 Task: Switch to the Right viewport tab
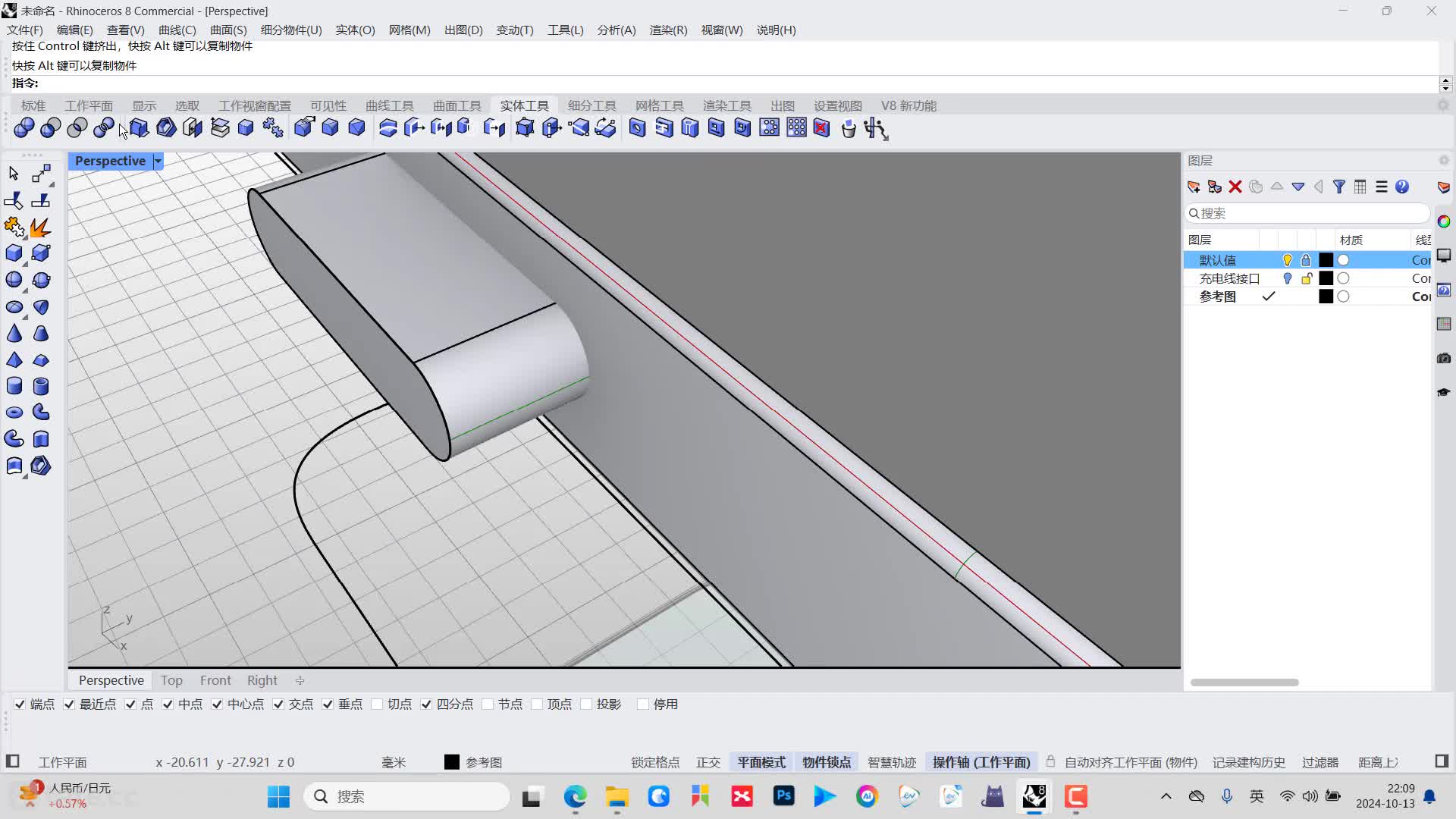262,680
